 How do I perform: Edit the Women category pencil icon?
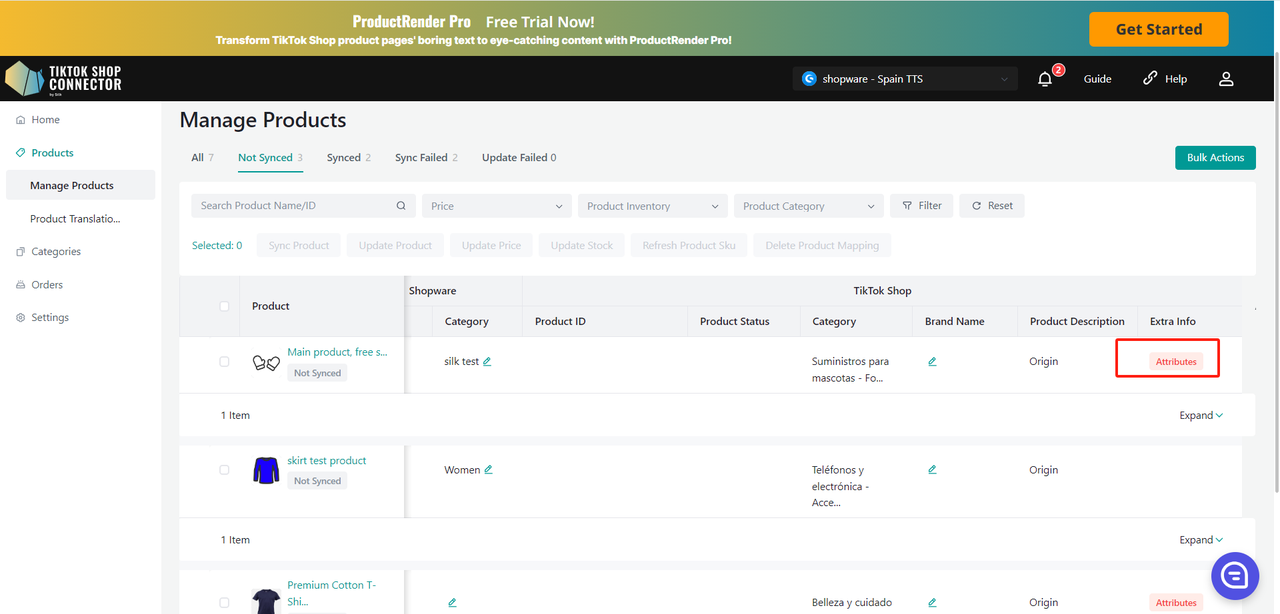pos(489,470)
